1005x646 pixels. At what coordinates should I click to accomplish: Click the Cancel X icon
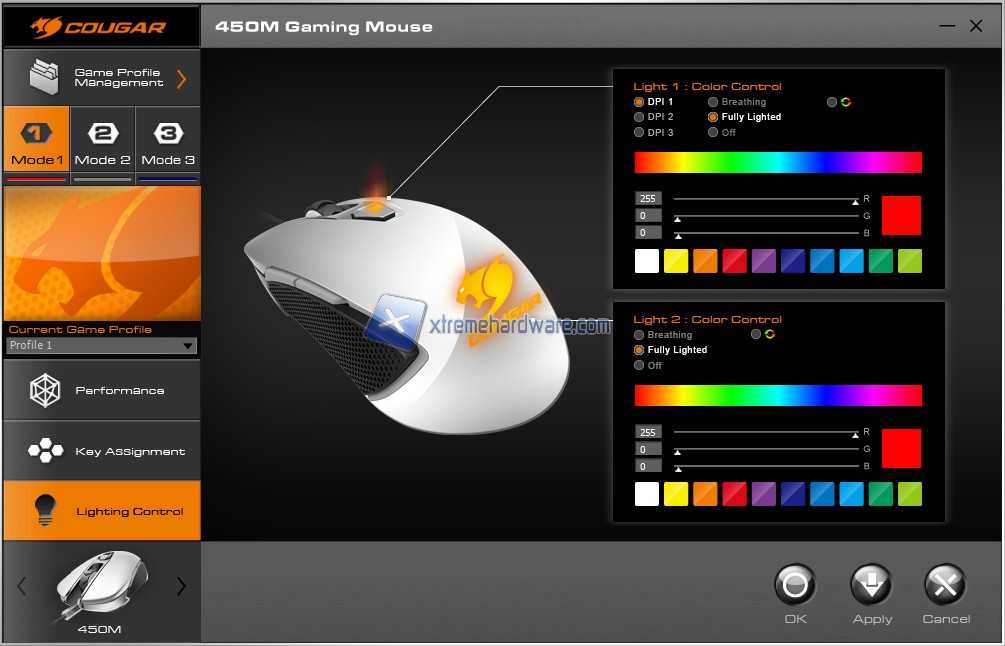945,585
